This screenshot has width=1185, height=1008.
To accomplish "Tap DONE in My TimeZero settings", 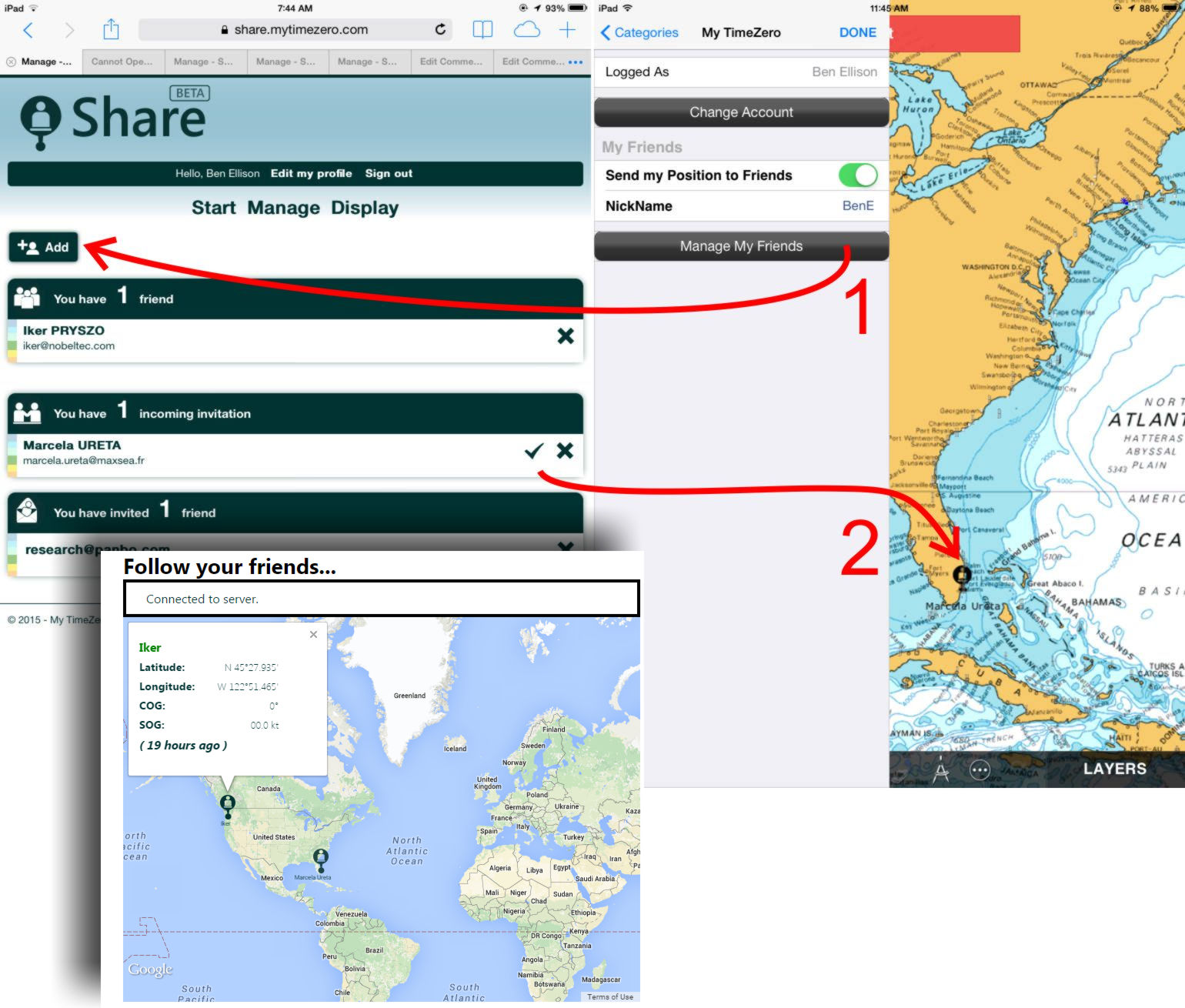I will [x=858, y=32].
